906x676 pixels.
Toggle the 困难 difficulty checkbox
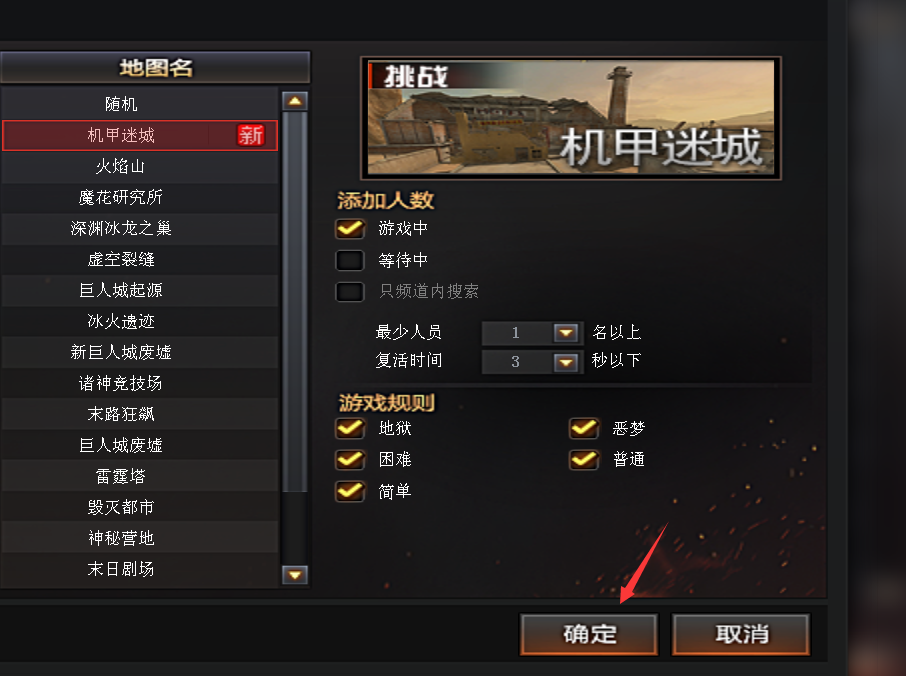[x=350, y=459]
